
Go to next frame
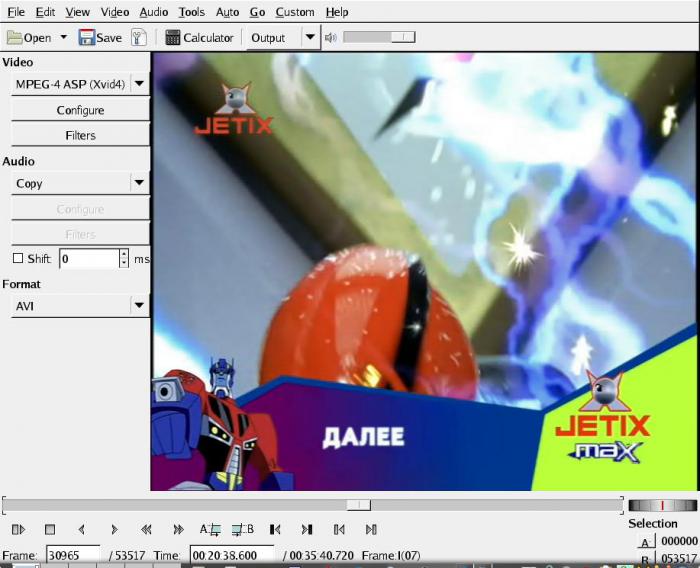(x=114, y=530)
